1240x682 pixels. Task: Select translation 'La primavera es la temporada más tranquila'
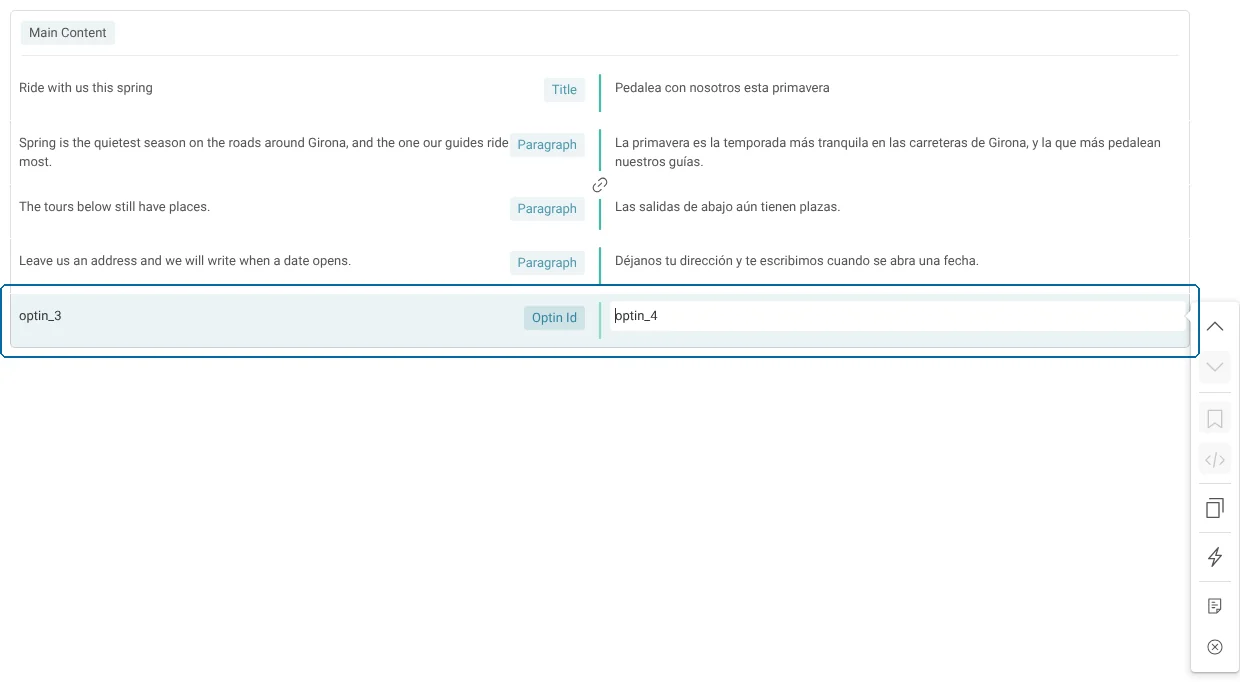point(888,152)
